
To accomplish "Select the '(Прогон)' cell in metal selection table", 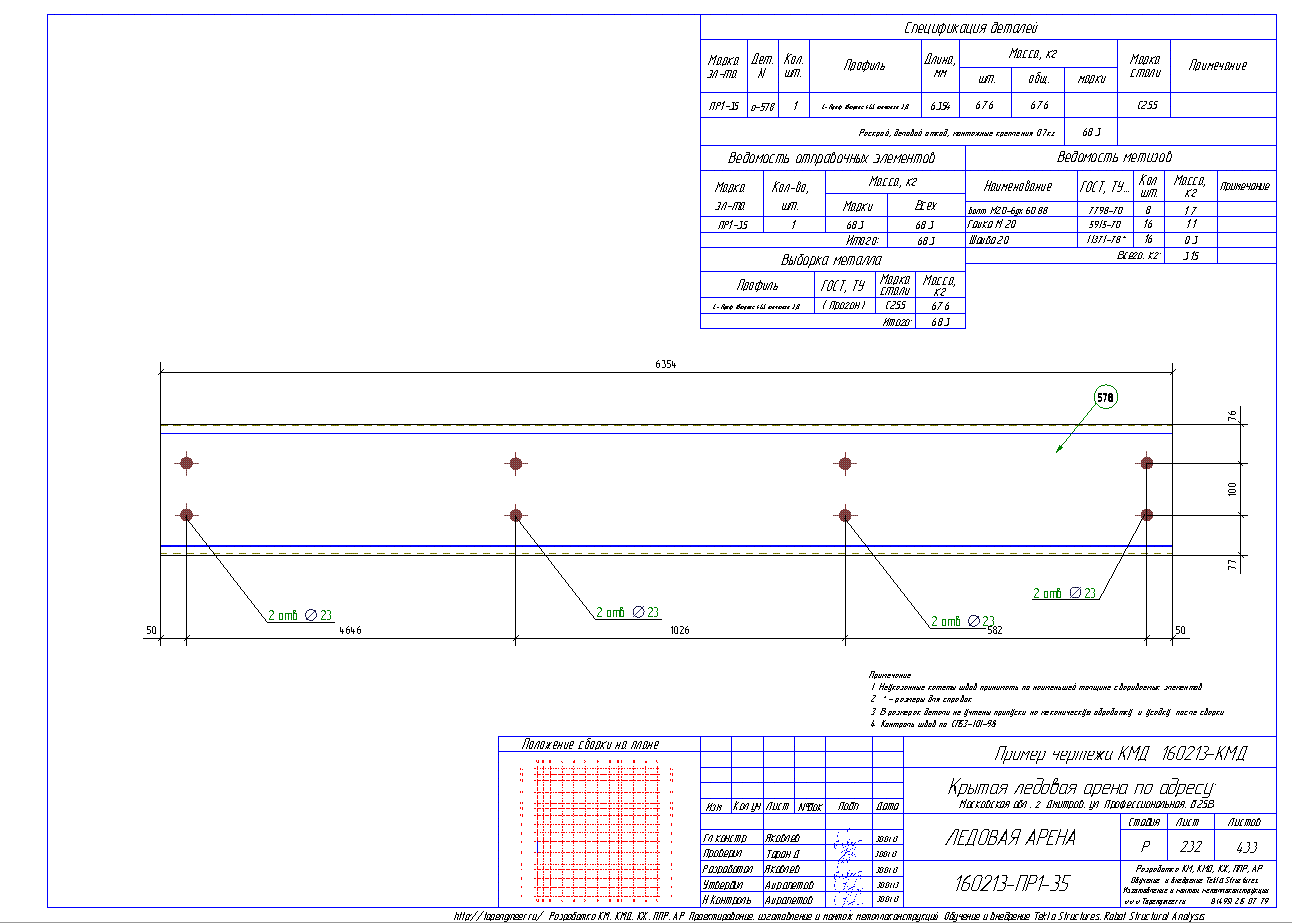I will [844, 306].
